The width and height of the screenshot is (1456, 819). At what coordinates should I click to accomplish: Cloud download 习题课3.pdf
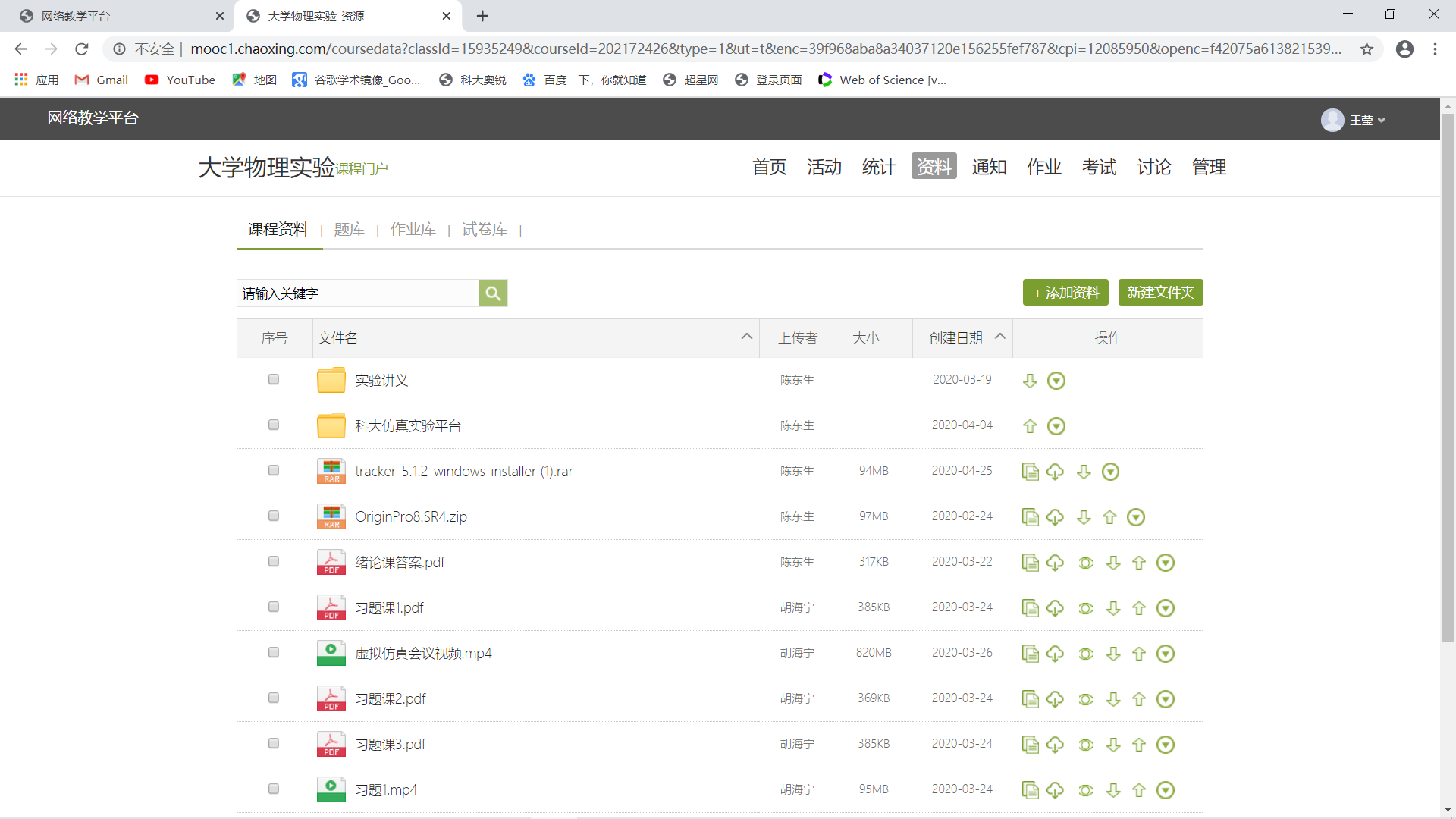click(x=1055, y=745)
